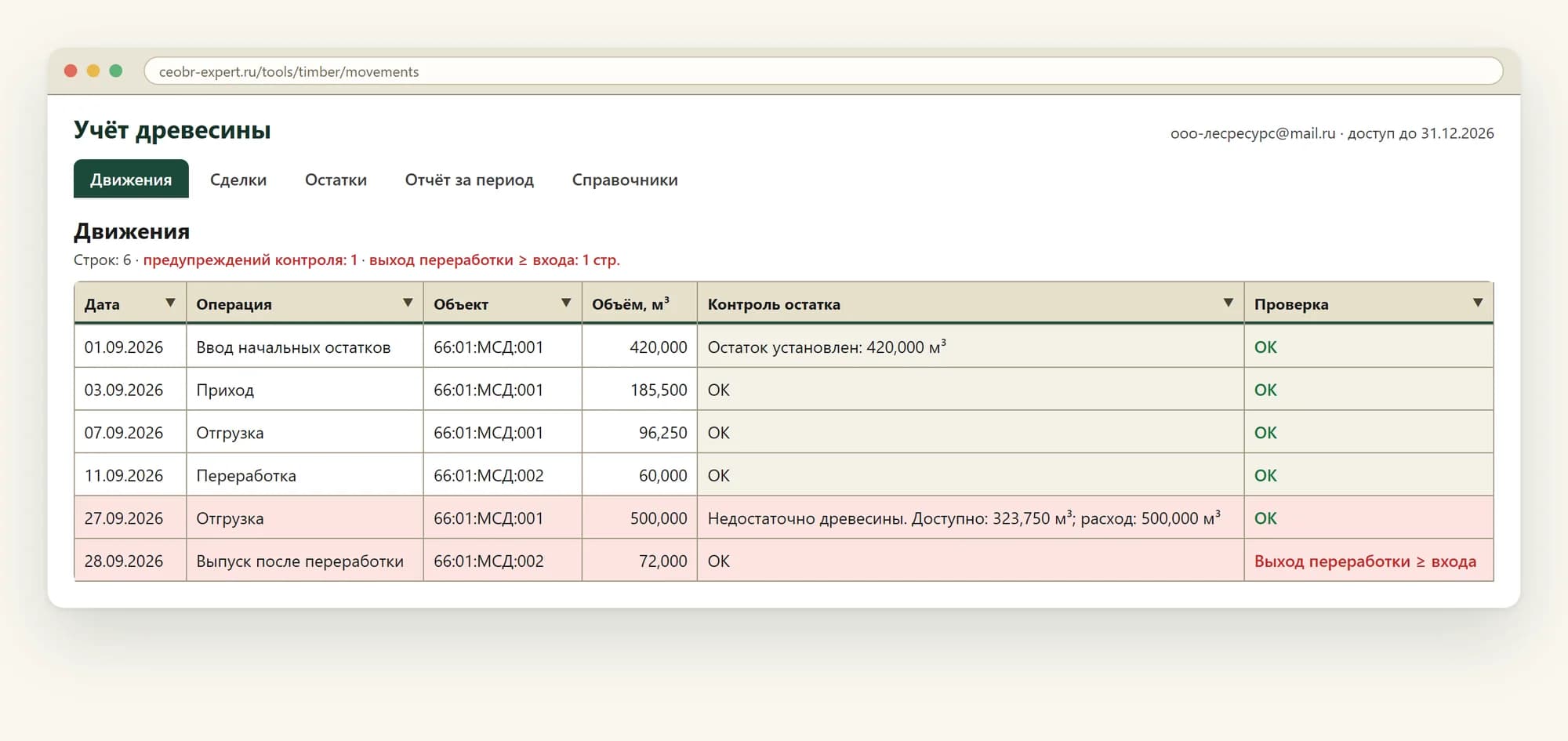This screenshot has height=741, width=1568.
Task: Click the yellow minimize window dot
Action: [x=93, y=71]
